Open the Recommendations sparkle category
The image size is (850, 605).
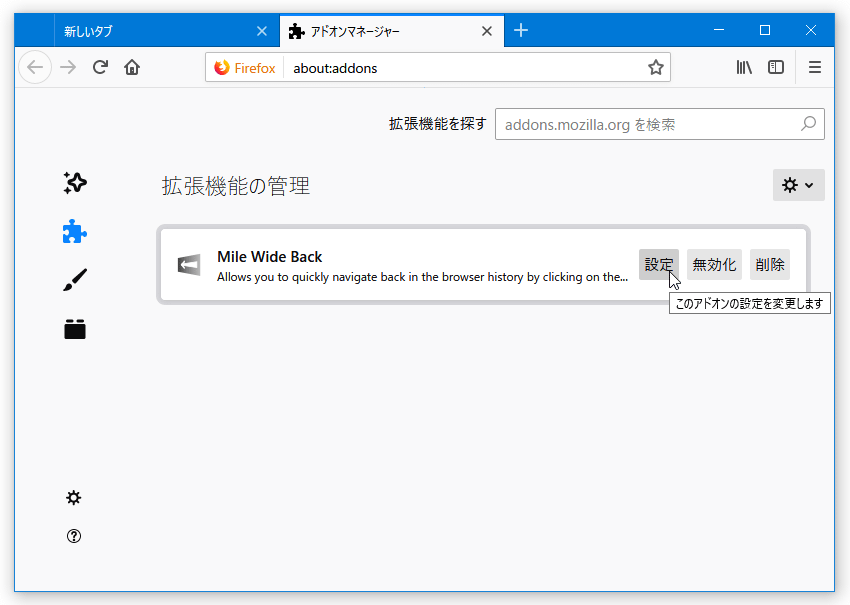pos(75,183)
